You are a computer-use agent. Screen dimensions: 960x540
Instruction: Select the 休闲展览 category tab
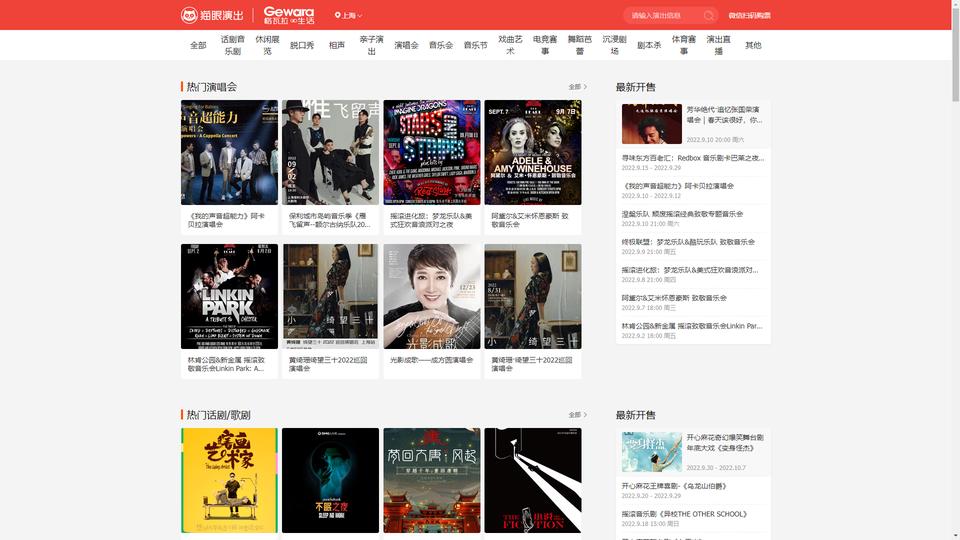point(268,45)
